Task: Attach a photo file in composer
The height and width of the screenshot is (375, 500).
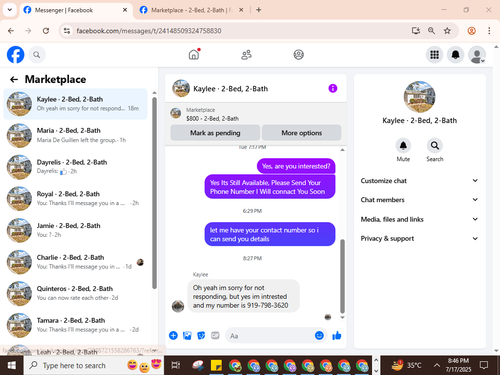Action: pyautogui.click(x=187, y=335)
